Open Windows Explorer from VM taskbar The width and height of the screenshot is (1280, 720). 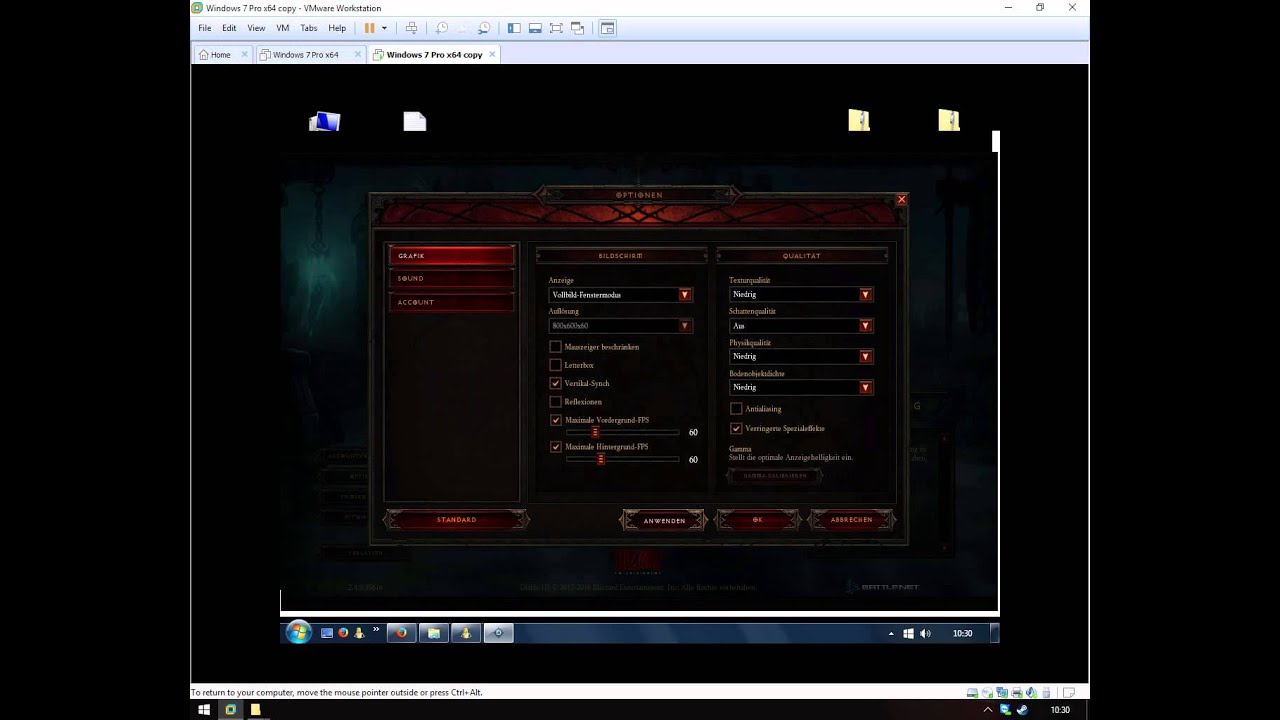click(433, 632)
